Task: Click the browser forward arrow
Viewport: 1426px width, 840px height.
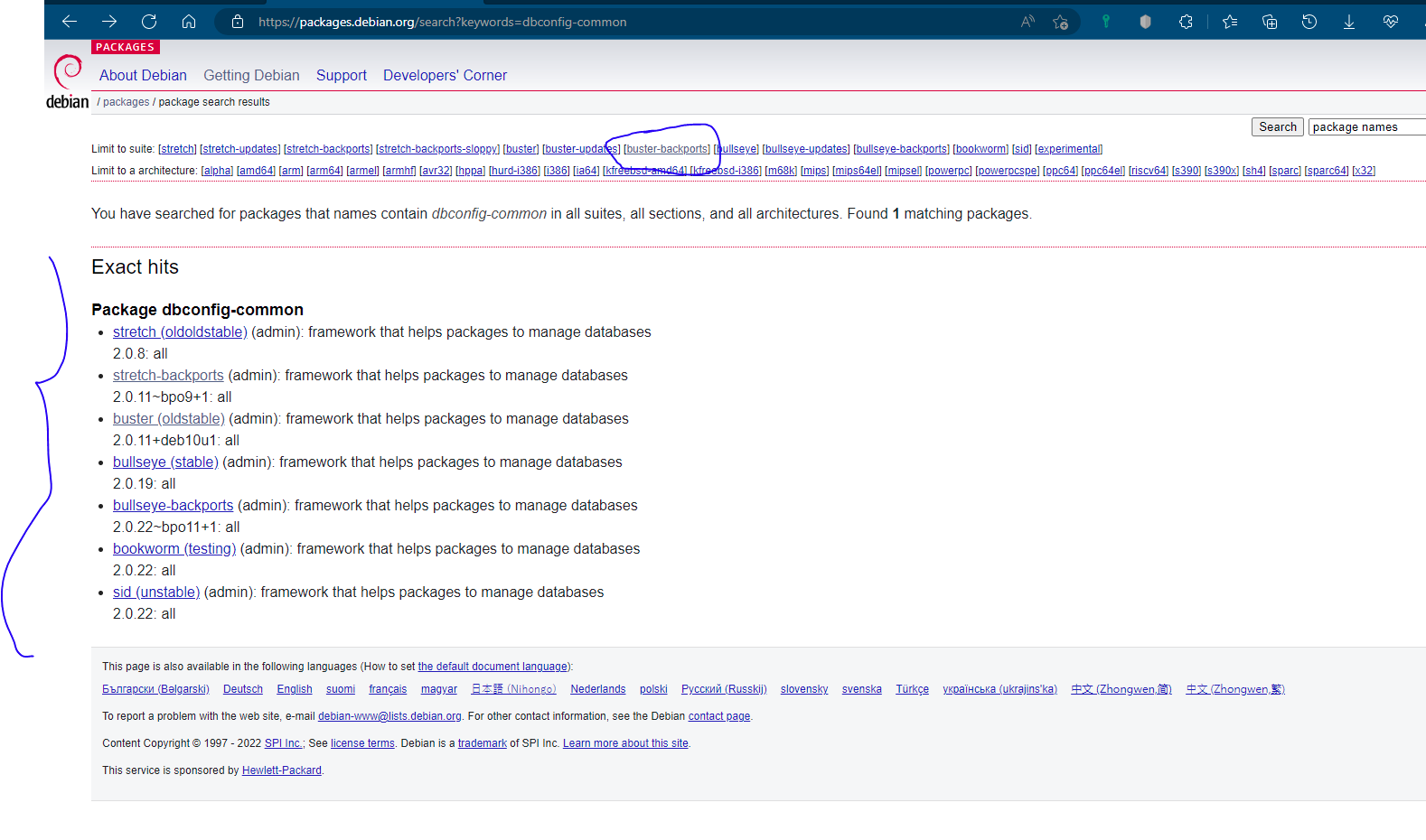Action: (109, 22)
